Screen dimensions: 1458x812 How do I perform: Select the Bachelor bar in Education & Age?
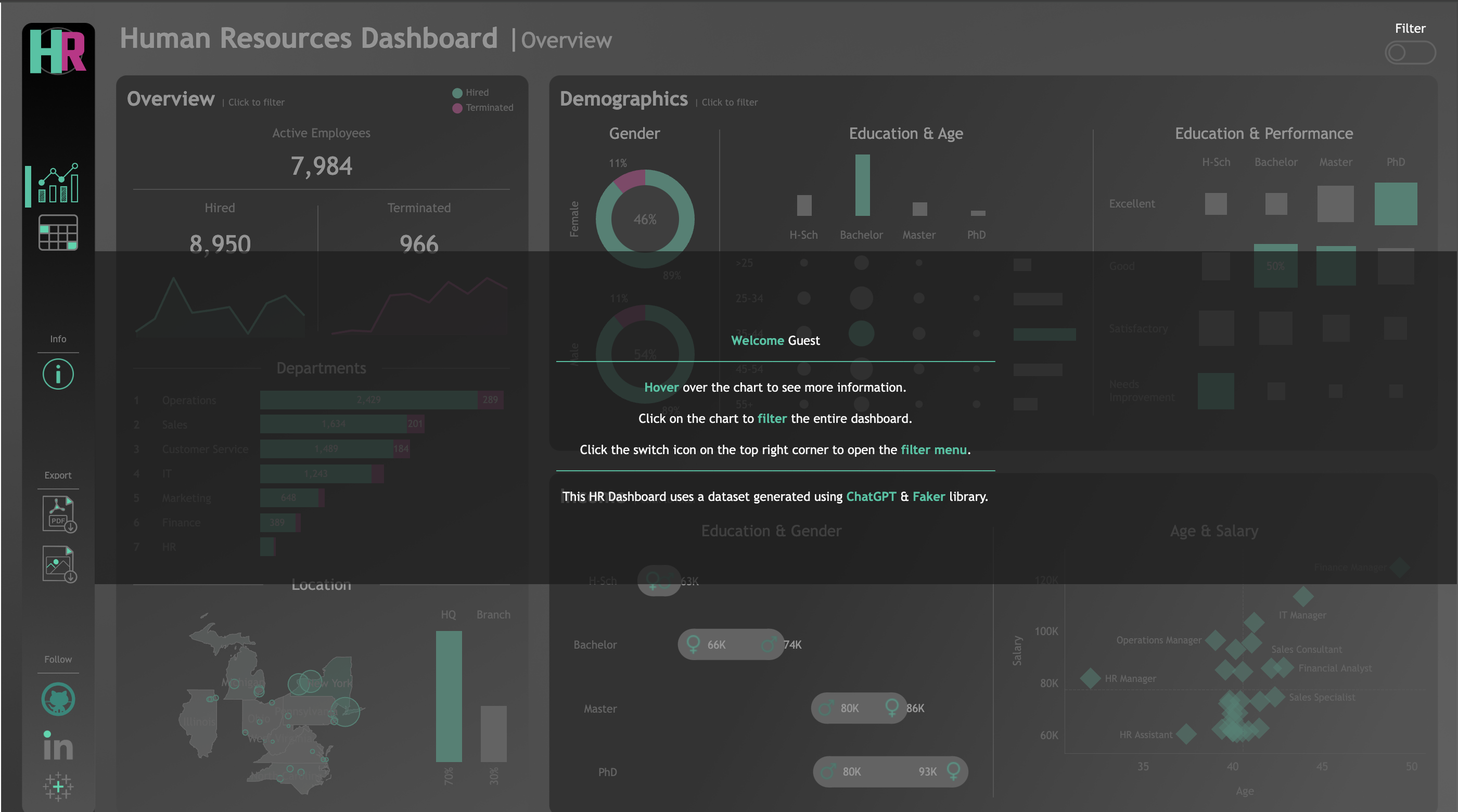[x=862, y=187]
